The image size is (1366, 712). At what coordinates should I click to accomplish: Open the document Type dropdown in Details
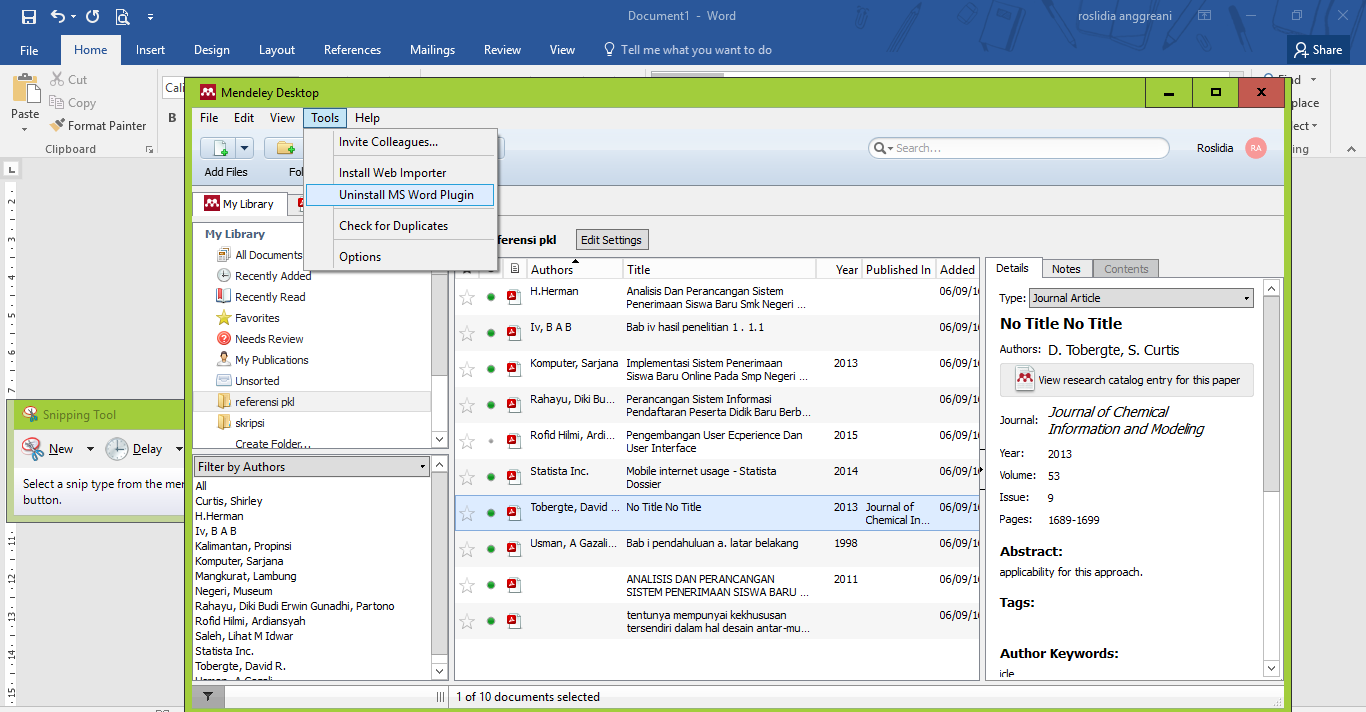click(1141, 298)
